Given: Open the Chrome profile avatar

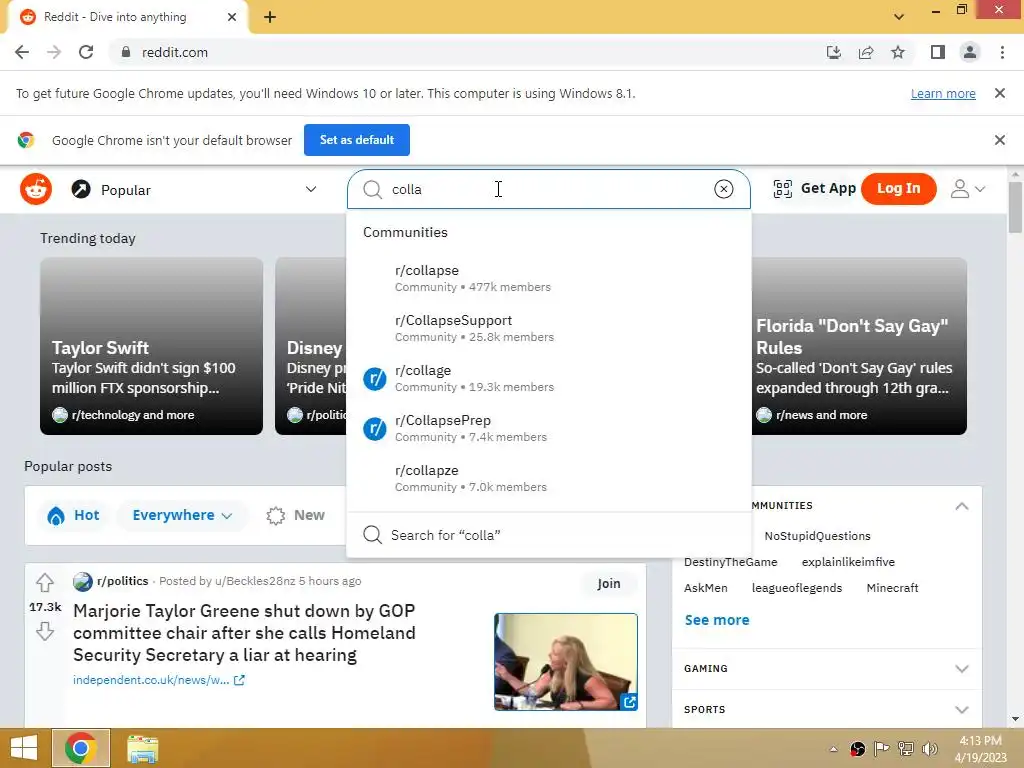Looking at the screenshot, I should [x=970, y=52].
